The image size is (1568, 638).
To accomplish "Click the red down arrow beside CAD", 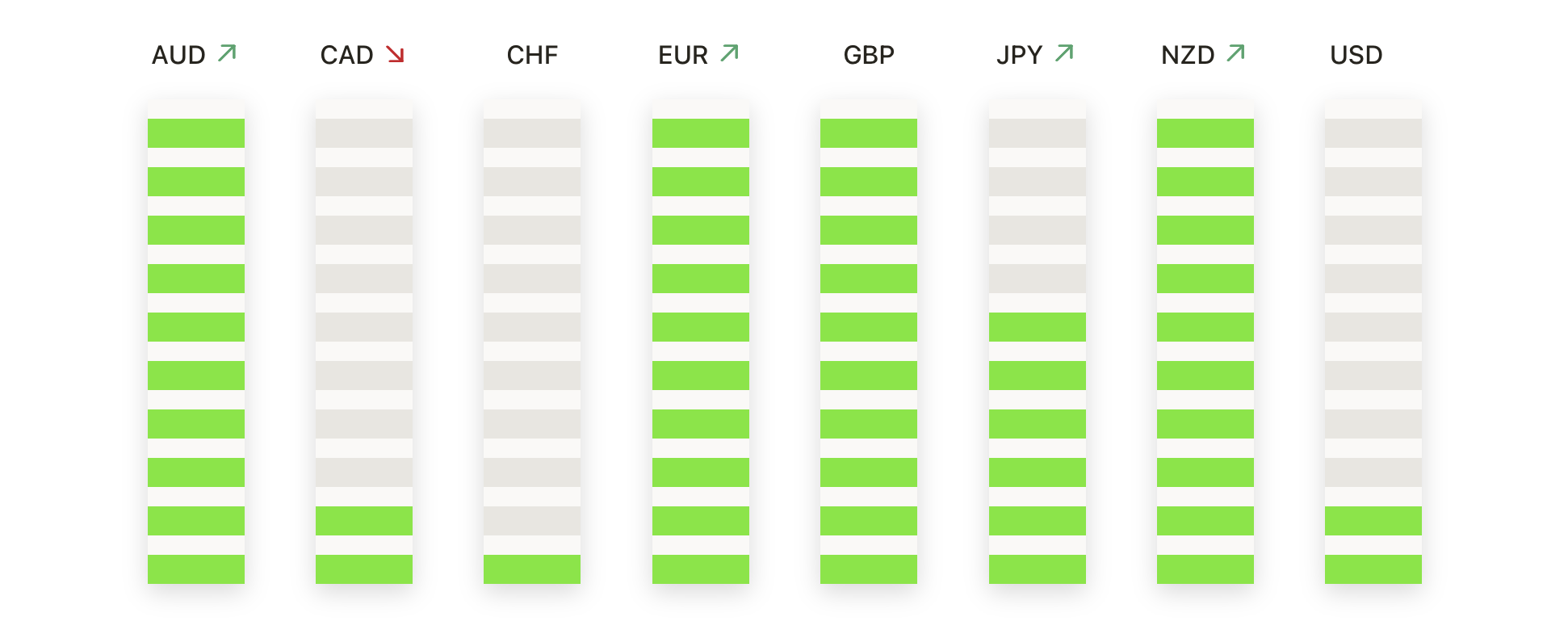I will point(395,54).
